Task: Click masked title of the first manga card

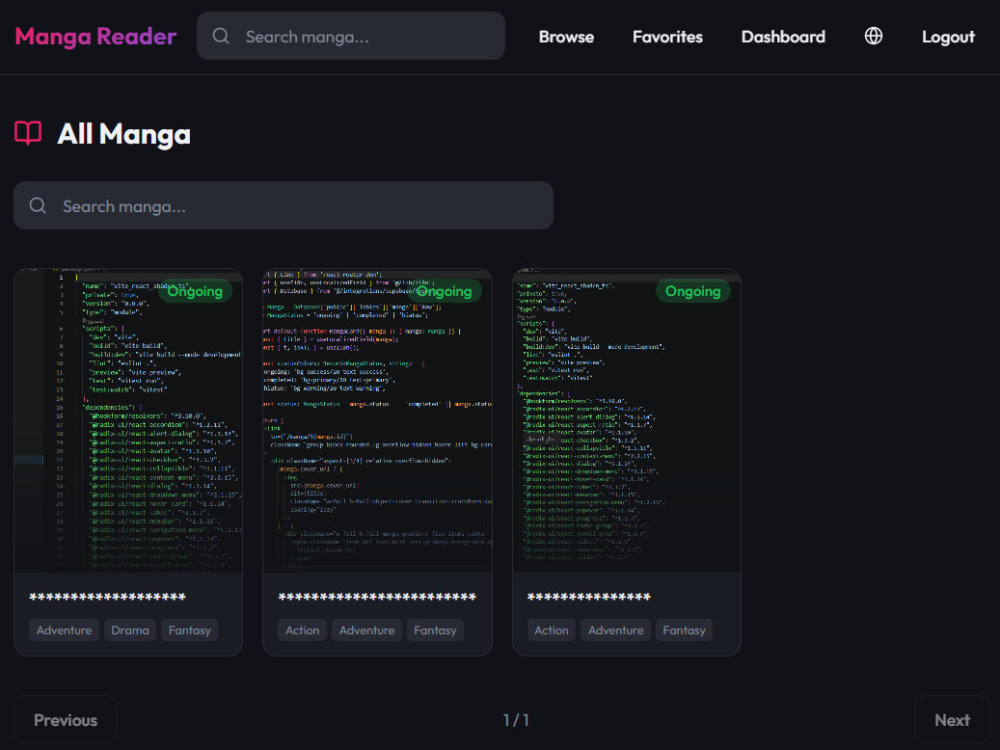Action: tap(107, 598)
